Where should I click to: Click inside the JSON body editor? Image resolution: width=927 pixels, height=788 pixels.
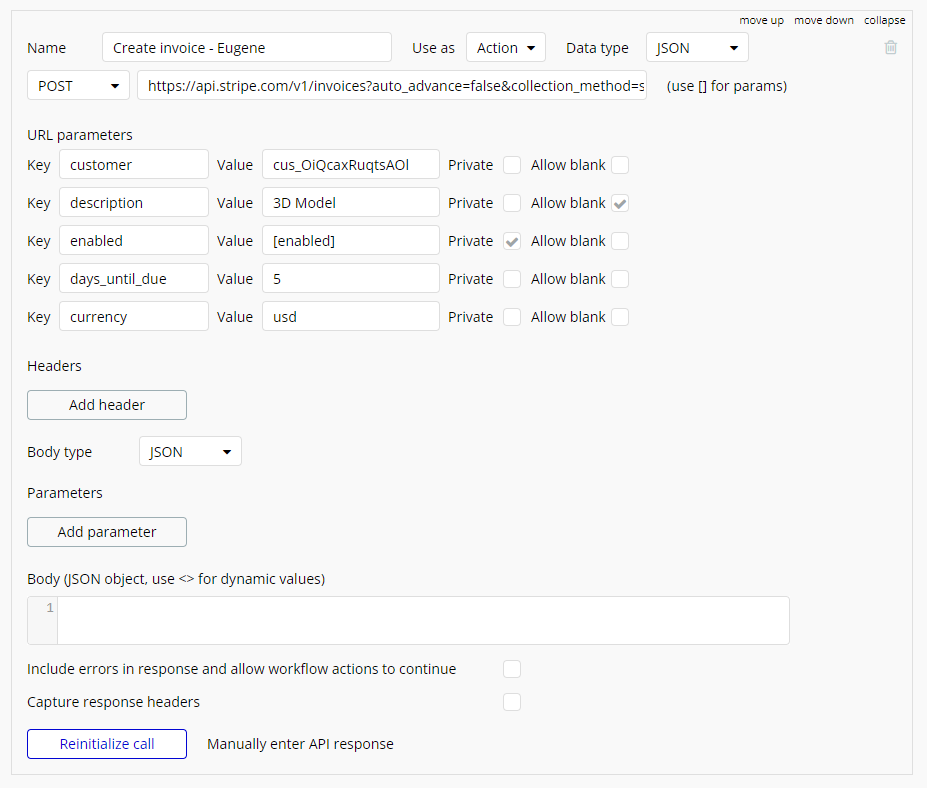(x=422, y=620)
